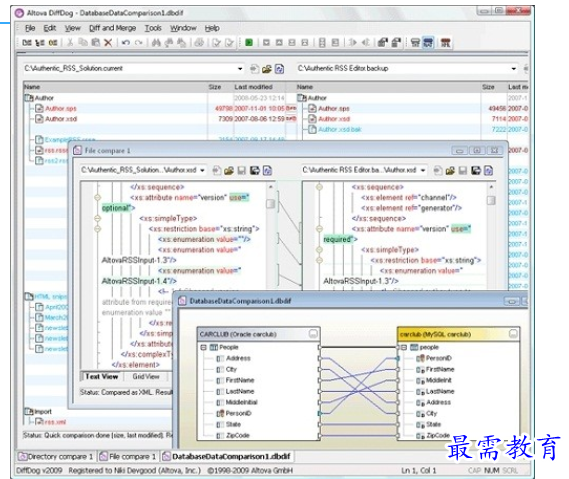
Task: Open the Tools menu
Action: (153, 28)
